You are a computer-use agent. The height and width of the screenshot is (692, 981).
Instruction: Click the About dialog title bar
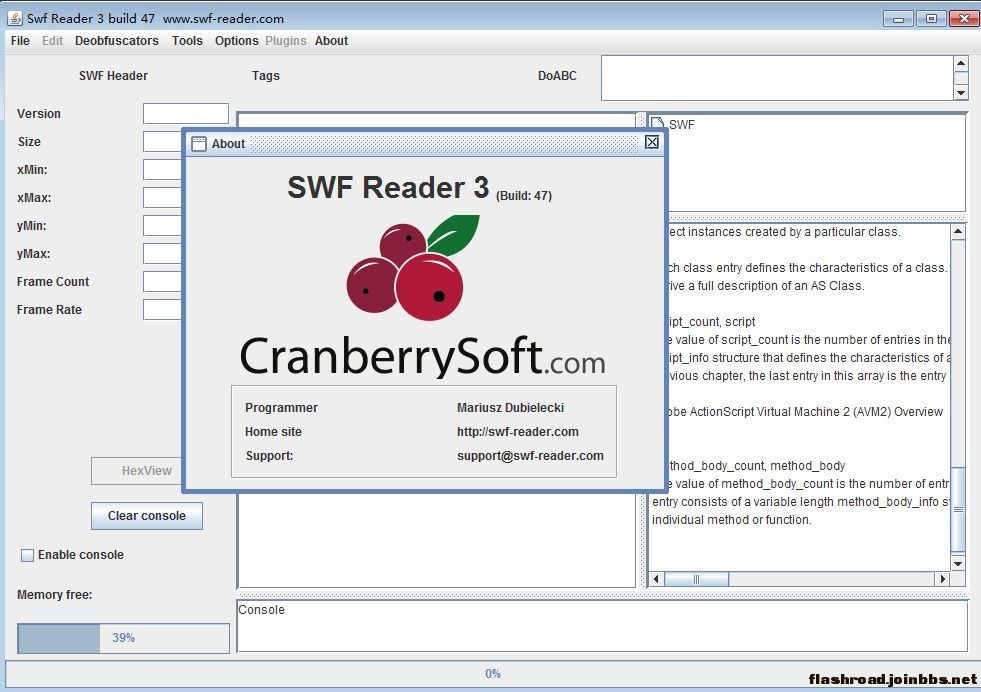pyautogui.click(x=425, y=143)
